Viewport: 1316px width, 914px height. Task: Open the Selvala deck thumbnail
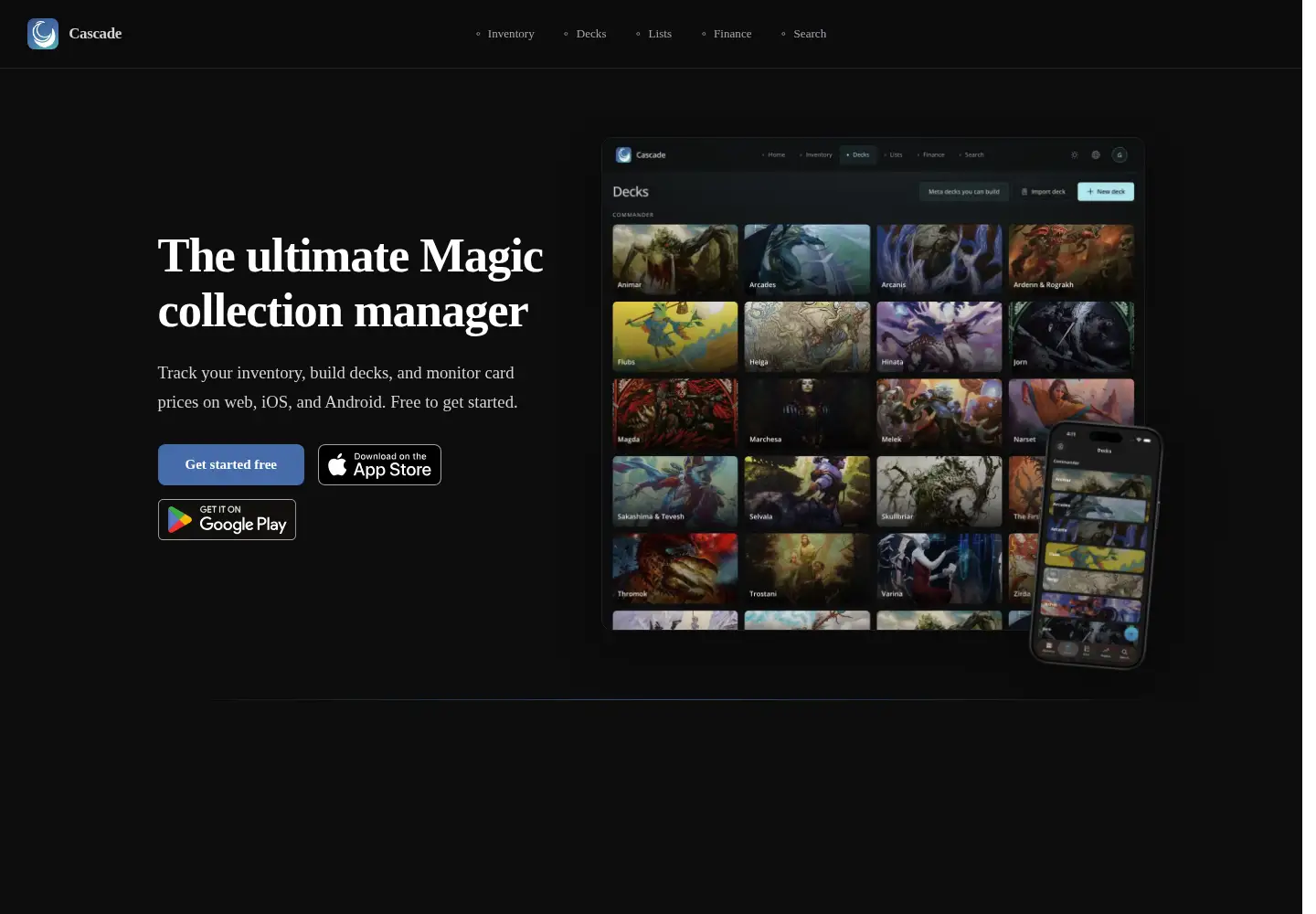[807, 491]
